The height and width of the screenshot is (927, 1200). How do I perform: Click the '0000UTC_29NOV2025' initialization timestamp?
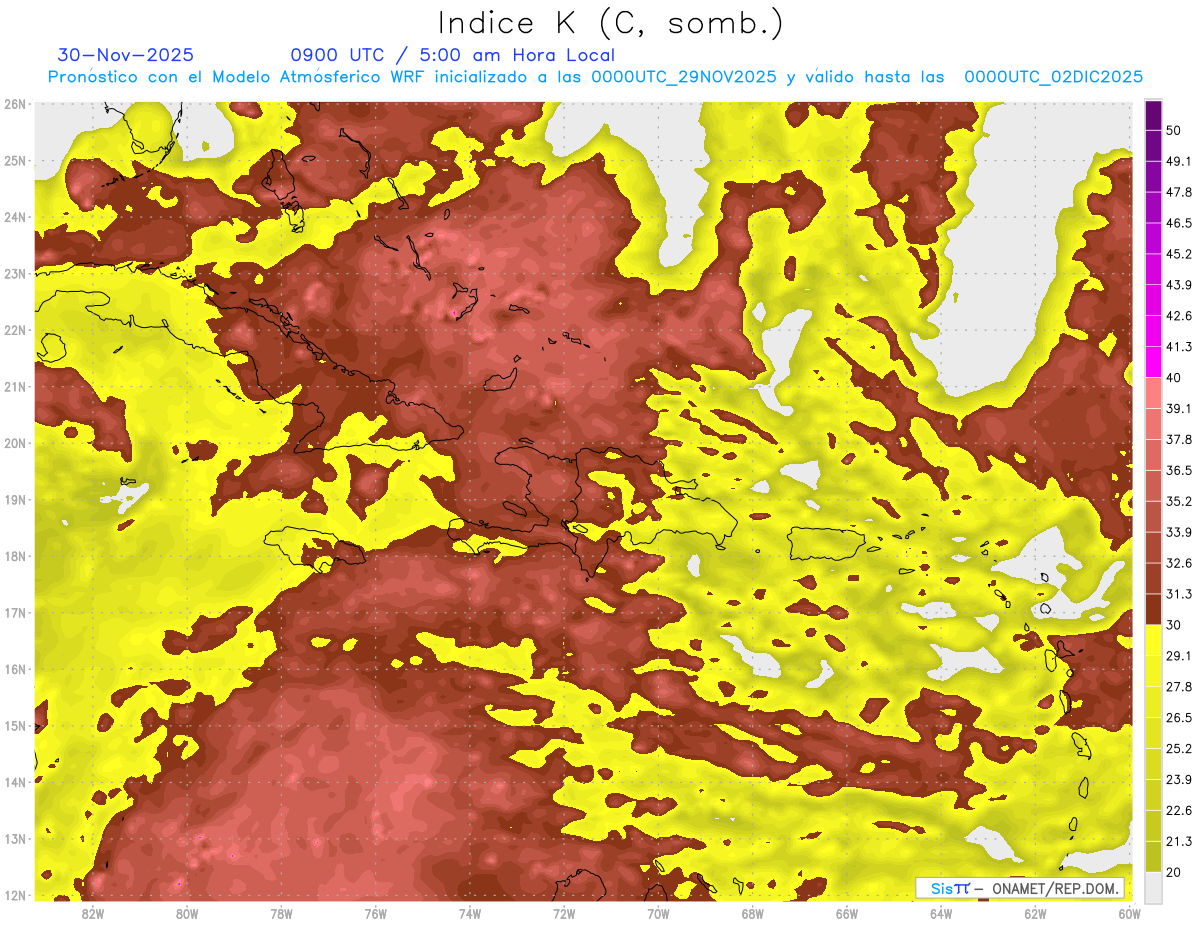pos(684,77)
